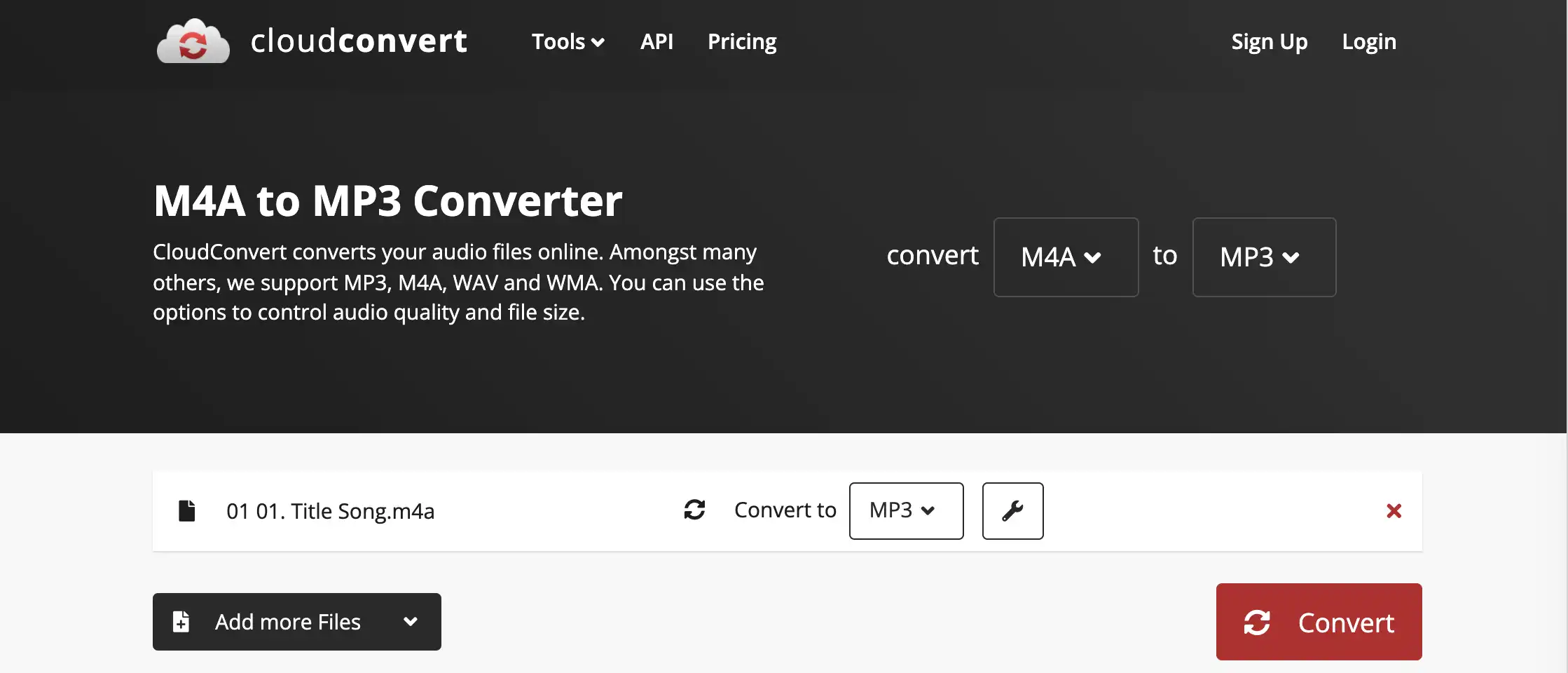Open the MP3 dropdown in the file row
Viewport: 1568px width, 673px height.
click(x=906, y=511)
